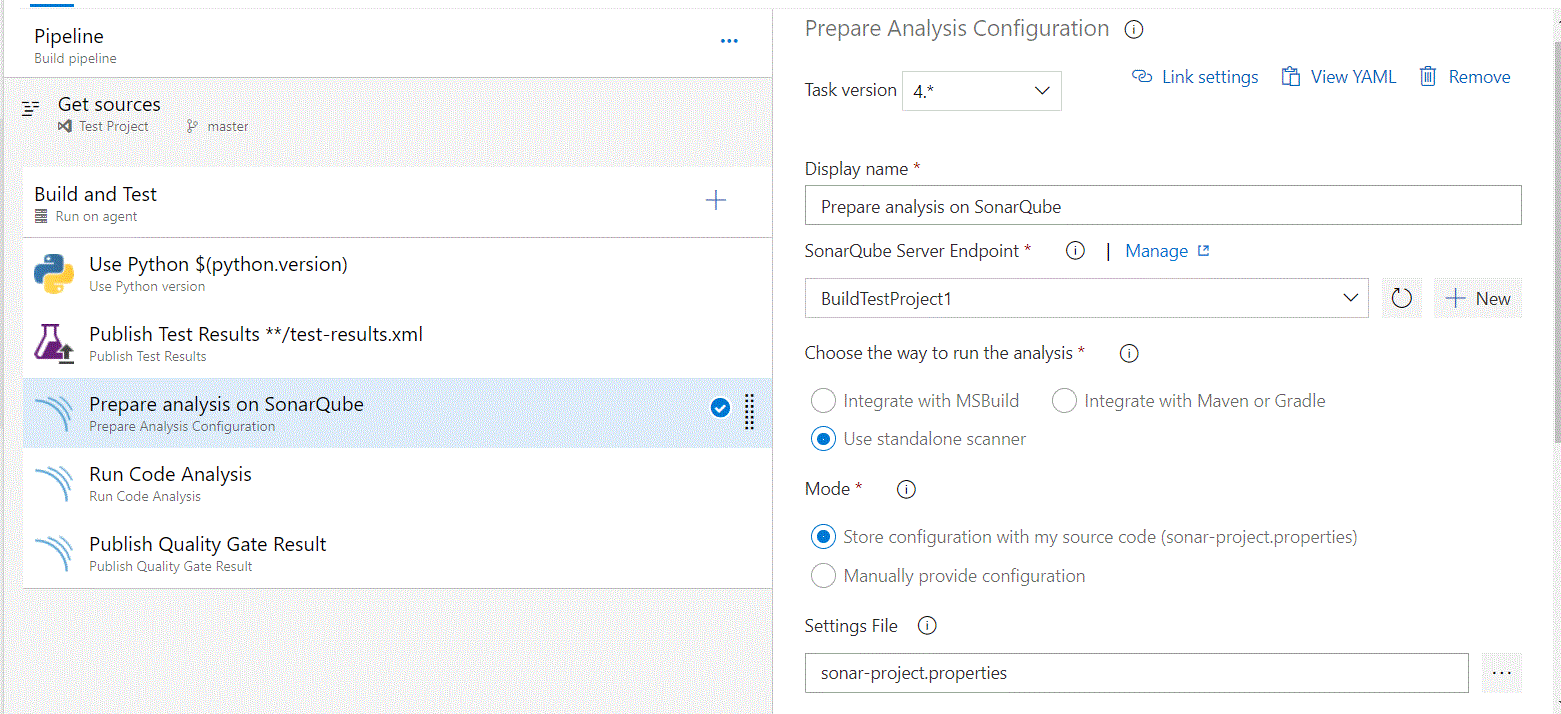
Task: Click the Pipeline more options ellipsis
Action: (x=729, y=41)
